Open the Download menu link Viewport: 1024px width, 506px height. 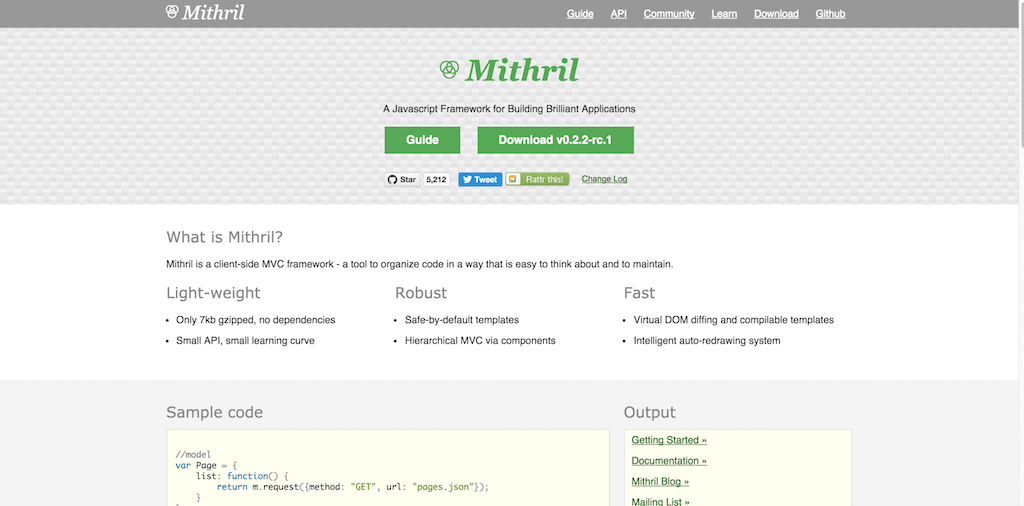pyautogui.click(x=776, y=14)
